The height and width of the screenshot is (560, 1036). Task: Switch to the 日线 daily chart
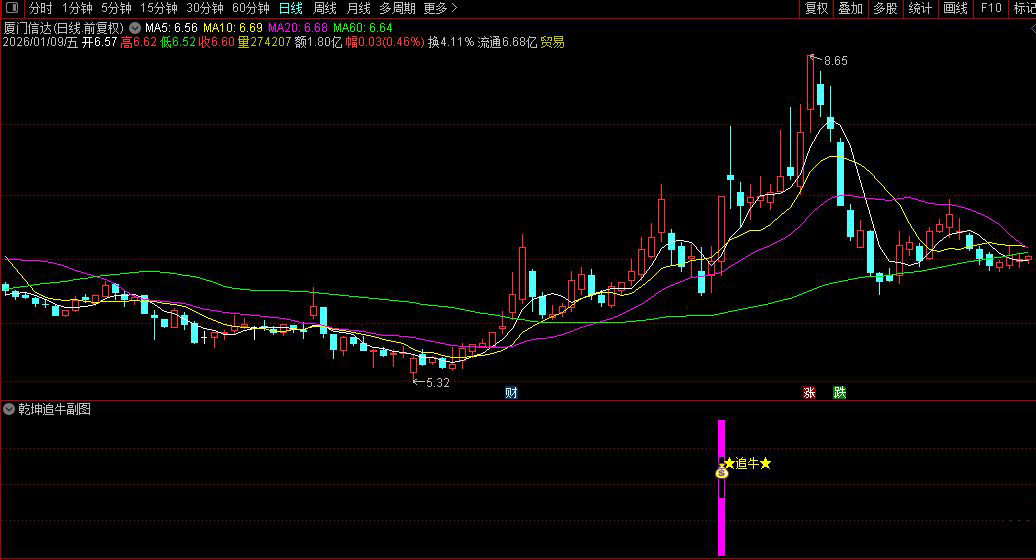pyautogui.click(x=291, y=9)
